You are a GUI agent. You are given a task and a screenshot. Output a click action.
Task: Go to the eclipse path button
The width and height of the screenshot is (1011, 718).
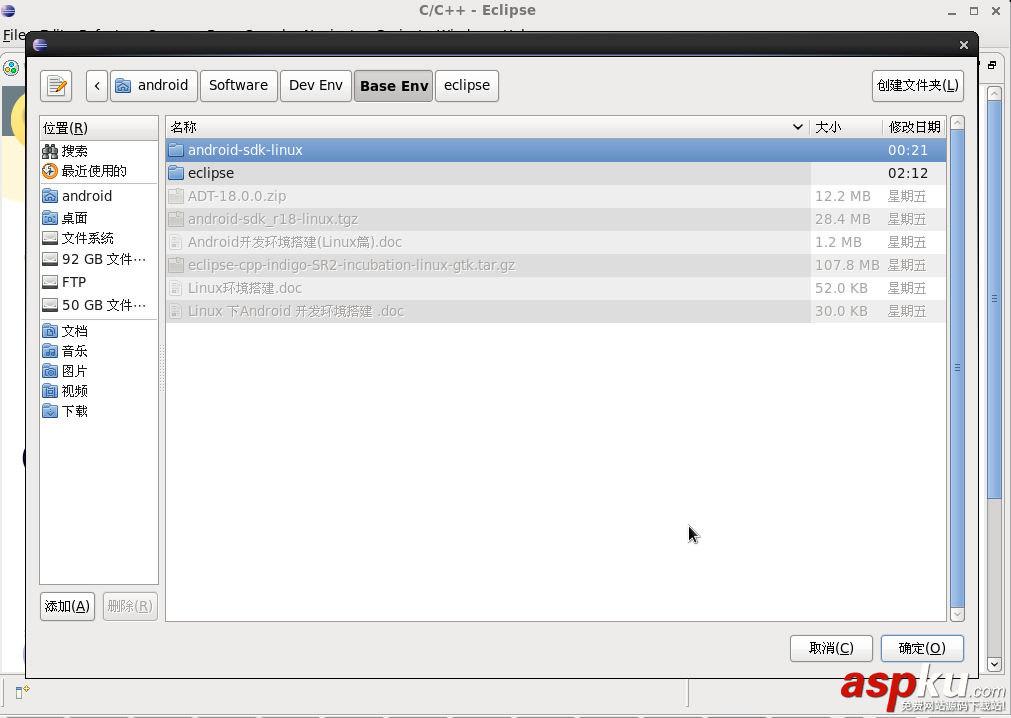(x=467, y=86)
